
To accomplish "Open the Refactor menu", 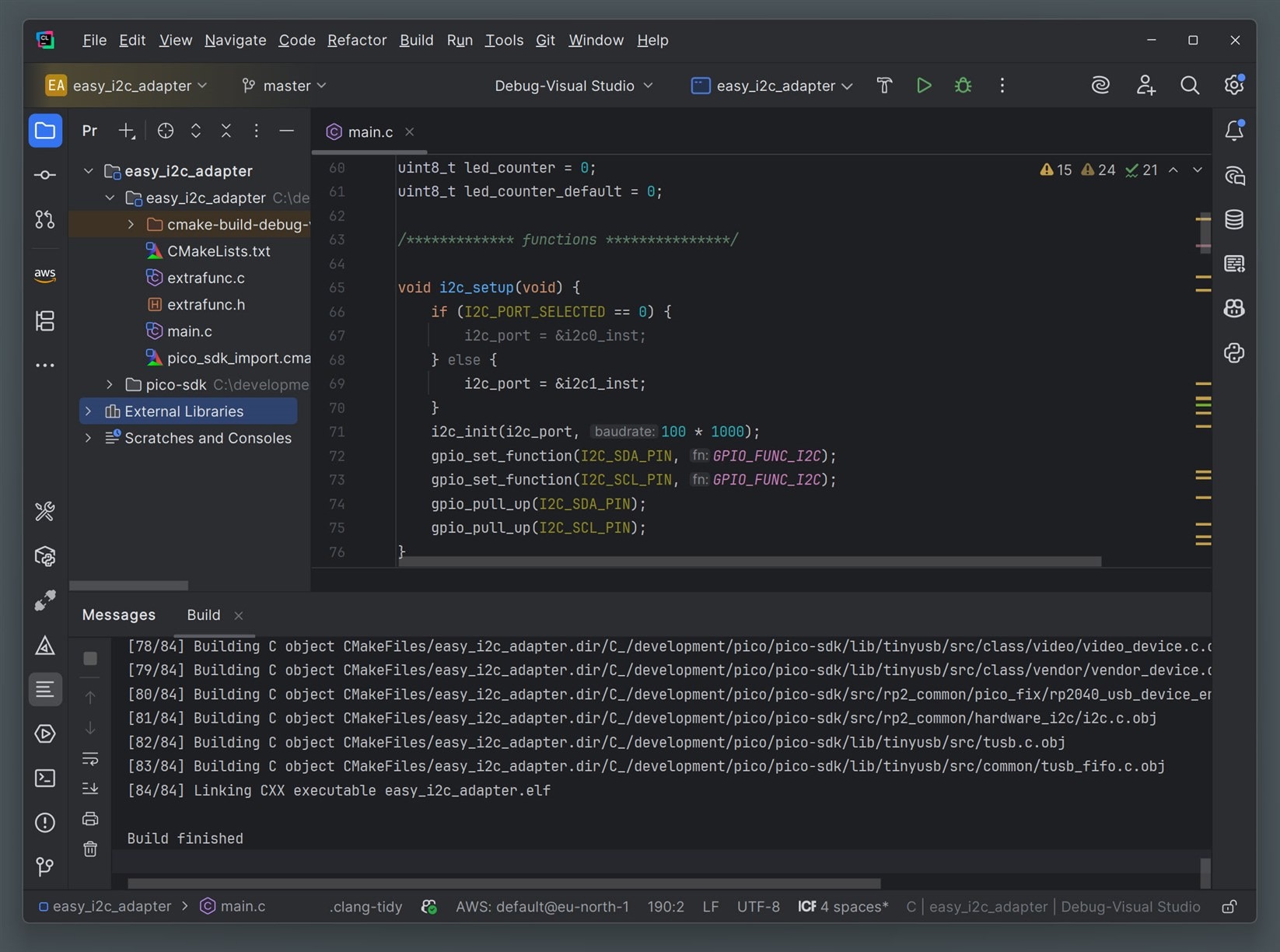I will coord(356,40).
